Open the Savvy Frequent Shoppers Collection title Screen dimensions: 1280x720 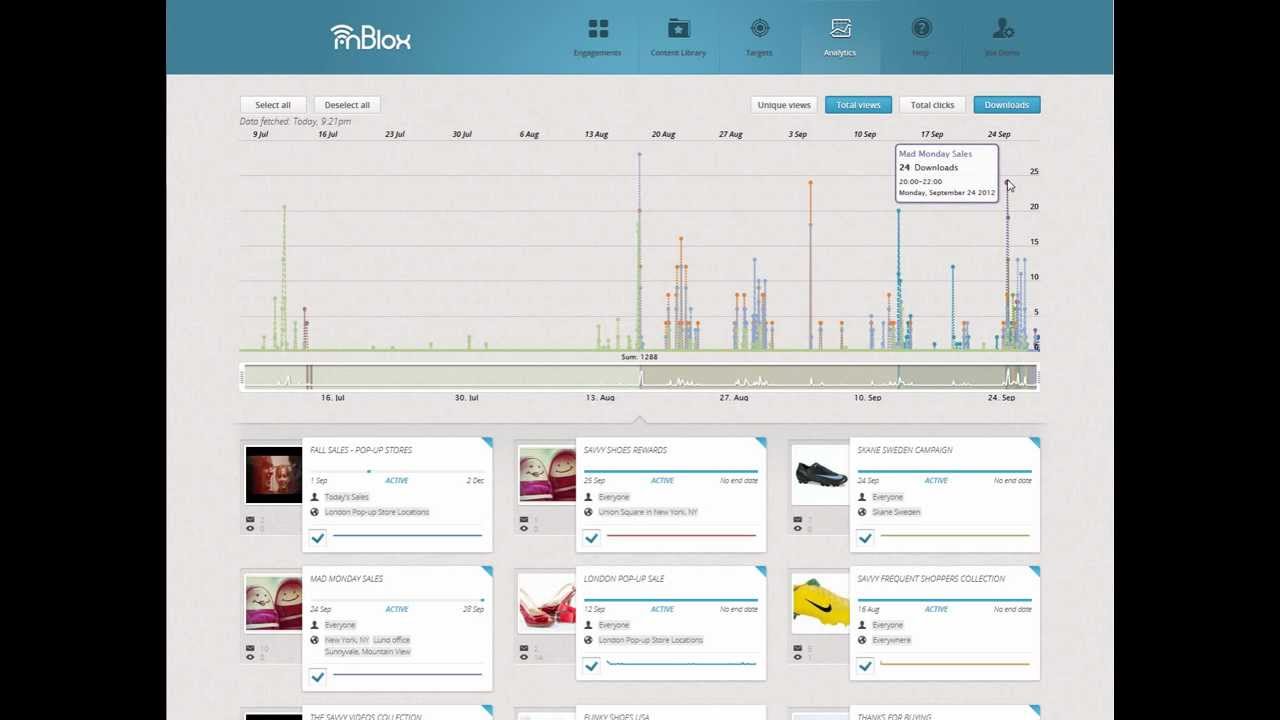tap(931, 579)
